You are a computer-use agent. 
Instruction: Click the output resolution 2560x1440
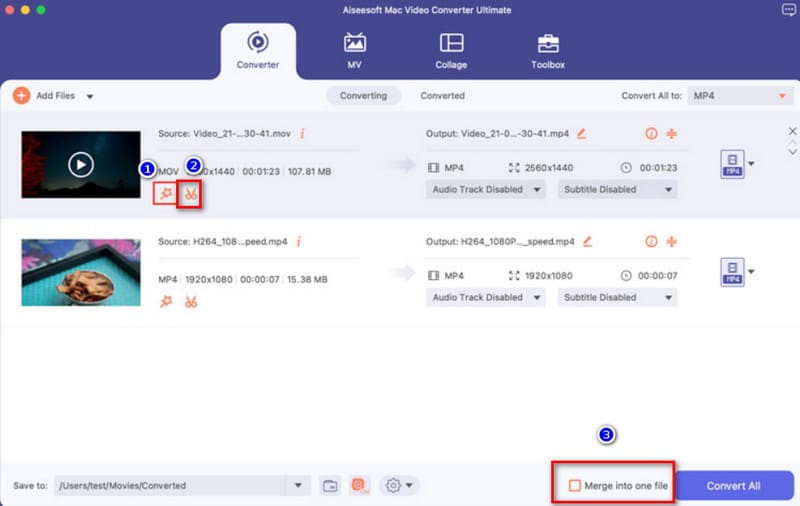[x=549, y=168]
